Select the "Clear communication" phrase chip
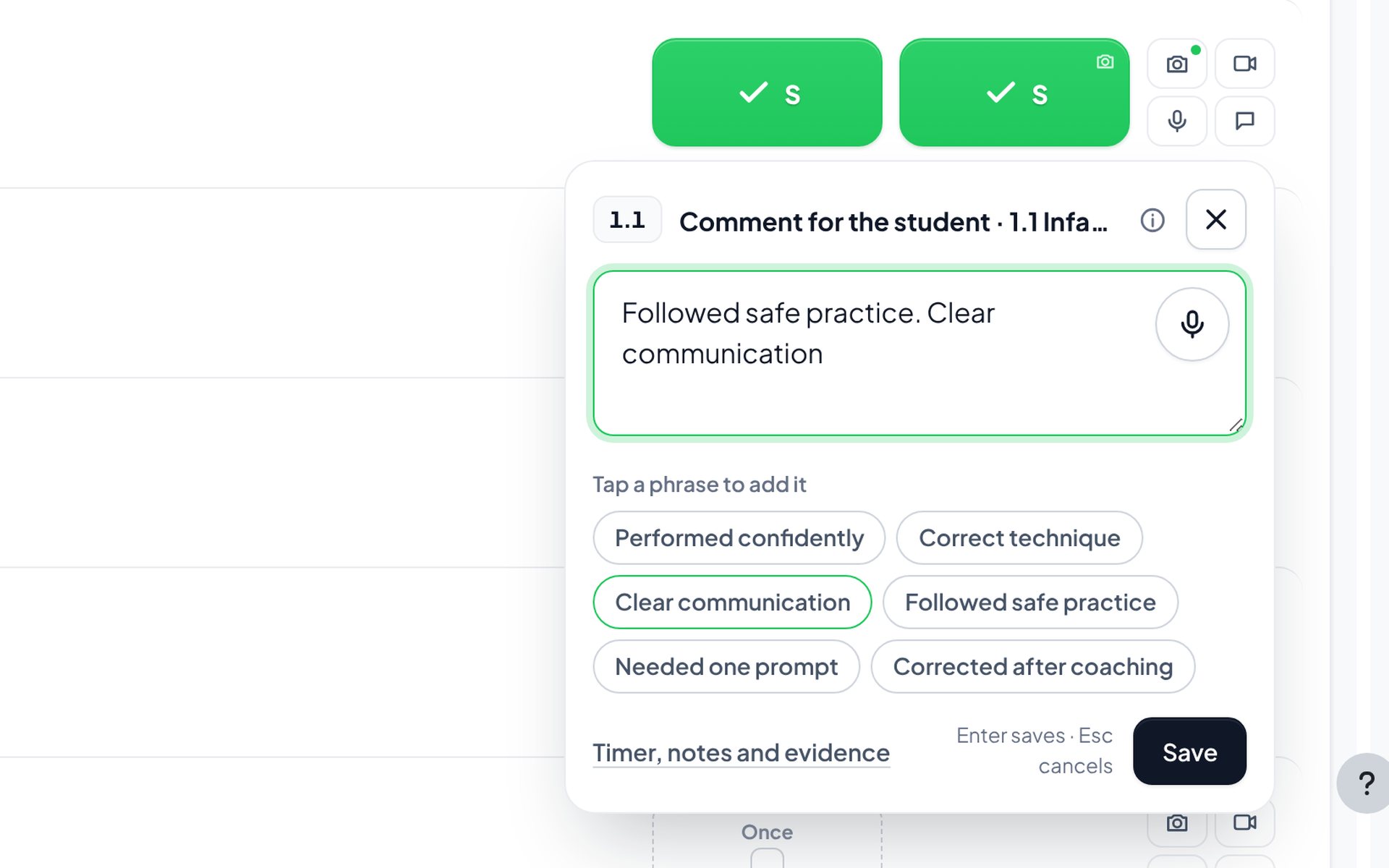The width and height of the screenshot is (1389, 868). point(732,602)
